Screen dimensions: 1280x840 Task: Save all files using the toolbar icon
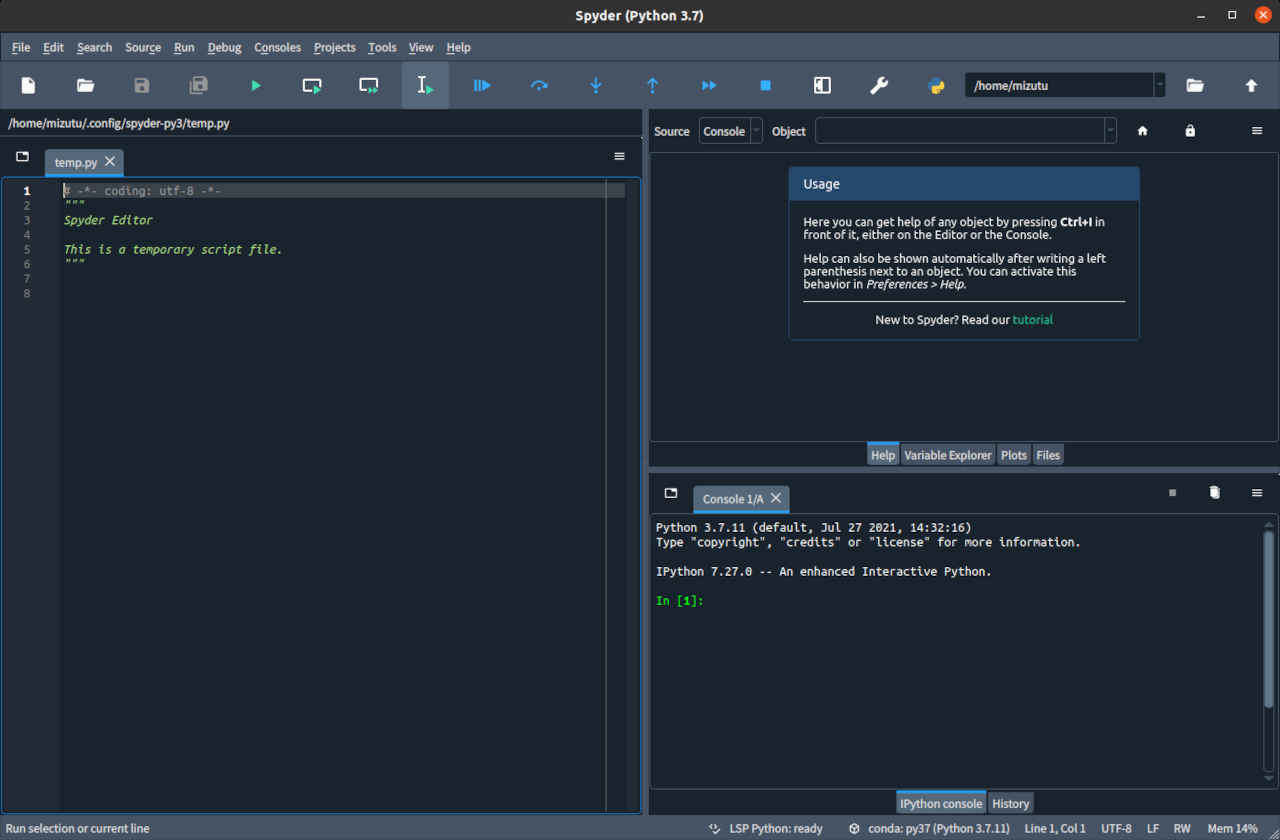pos(199,86)
